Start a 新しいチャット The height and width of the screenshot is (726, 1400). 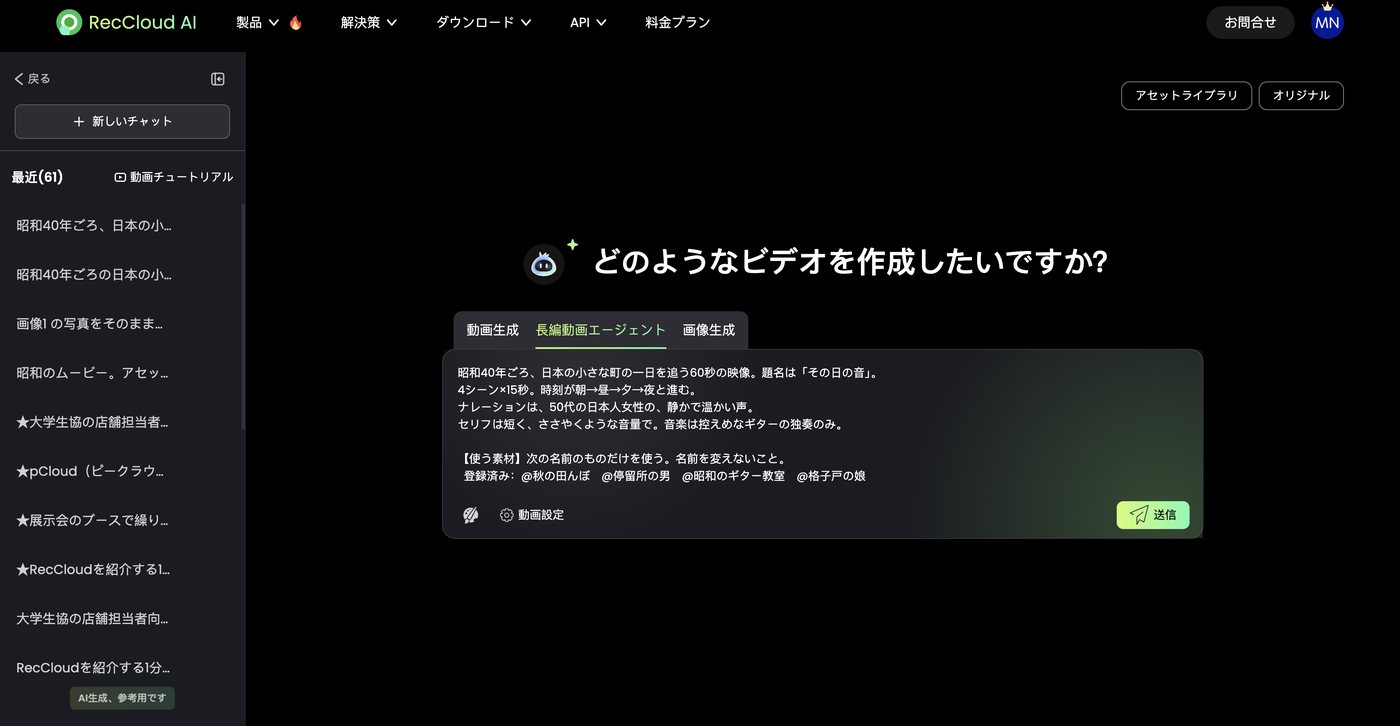[122, 122]
